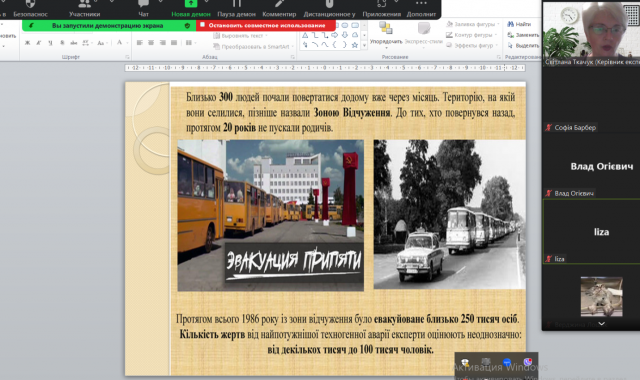Select Світлана Ткачук video tile

tap(591, 33)
